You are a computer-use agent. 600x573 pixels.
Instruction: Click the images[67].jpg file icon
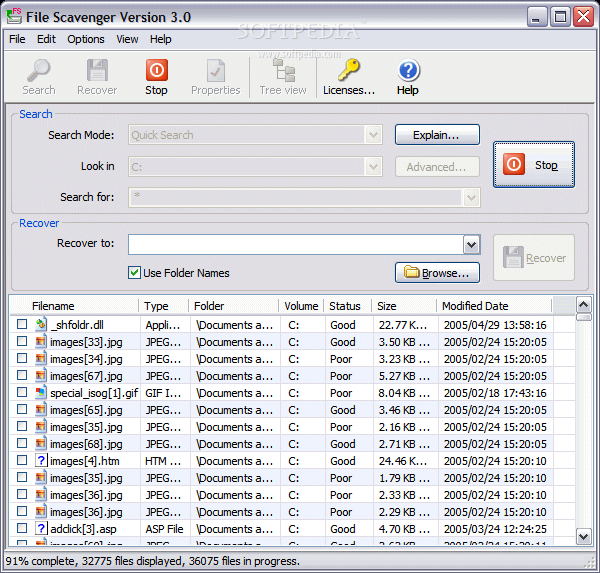[41, 375]
